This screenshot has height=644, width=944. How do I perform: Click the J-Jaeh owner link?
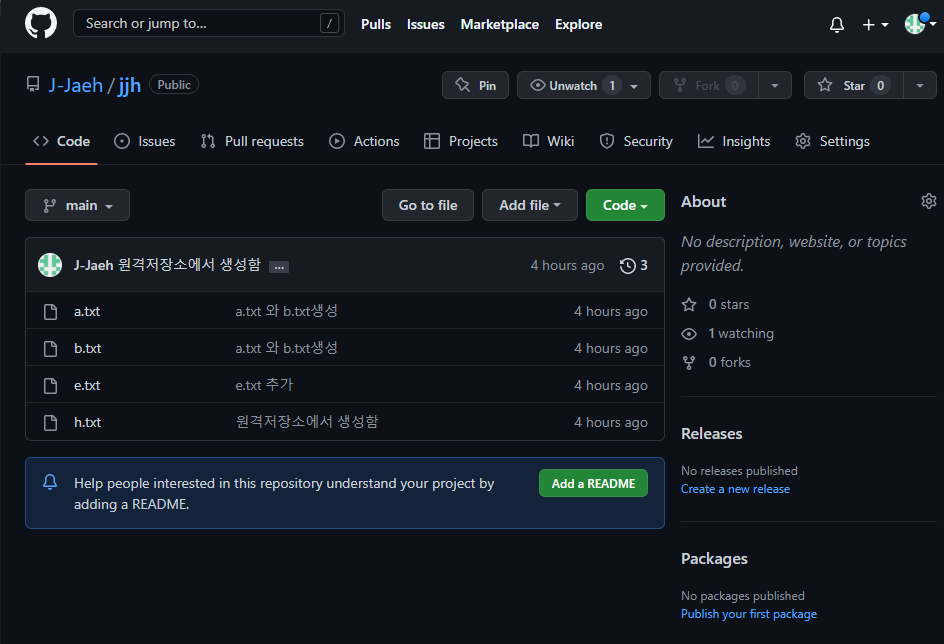click(76, 85)
